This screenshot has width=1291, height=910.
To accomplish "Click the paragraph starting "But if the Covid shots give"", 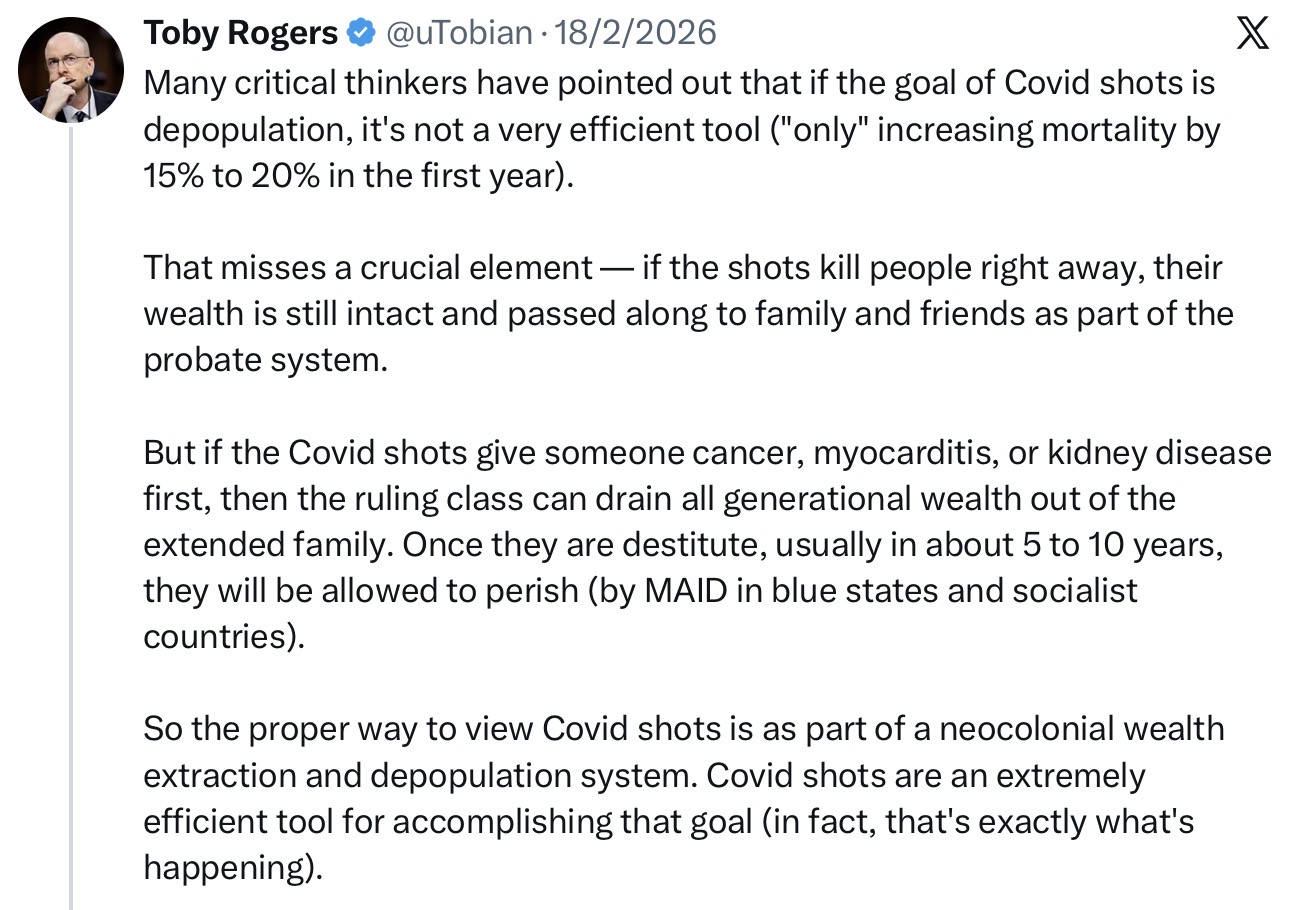I will tap(708, 544).
